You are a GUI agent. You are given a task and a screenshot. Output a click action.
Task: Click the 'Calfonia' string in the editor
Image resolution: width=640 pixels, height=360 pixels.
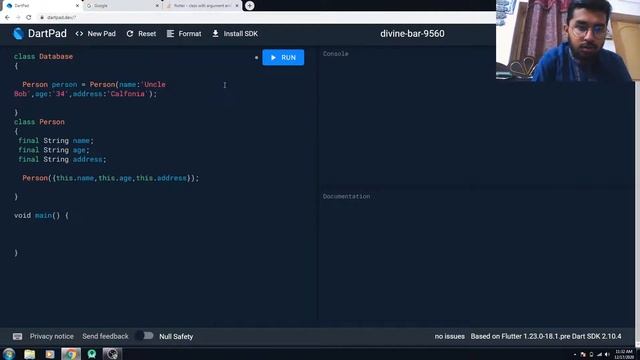click(127, 94)
